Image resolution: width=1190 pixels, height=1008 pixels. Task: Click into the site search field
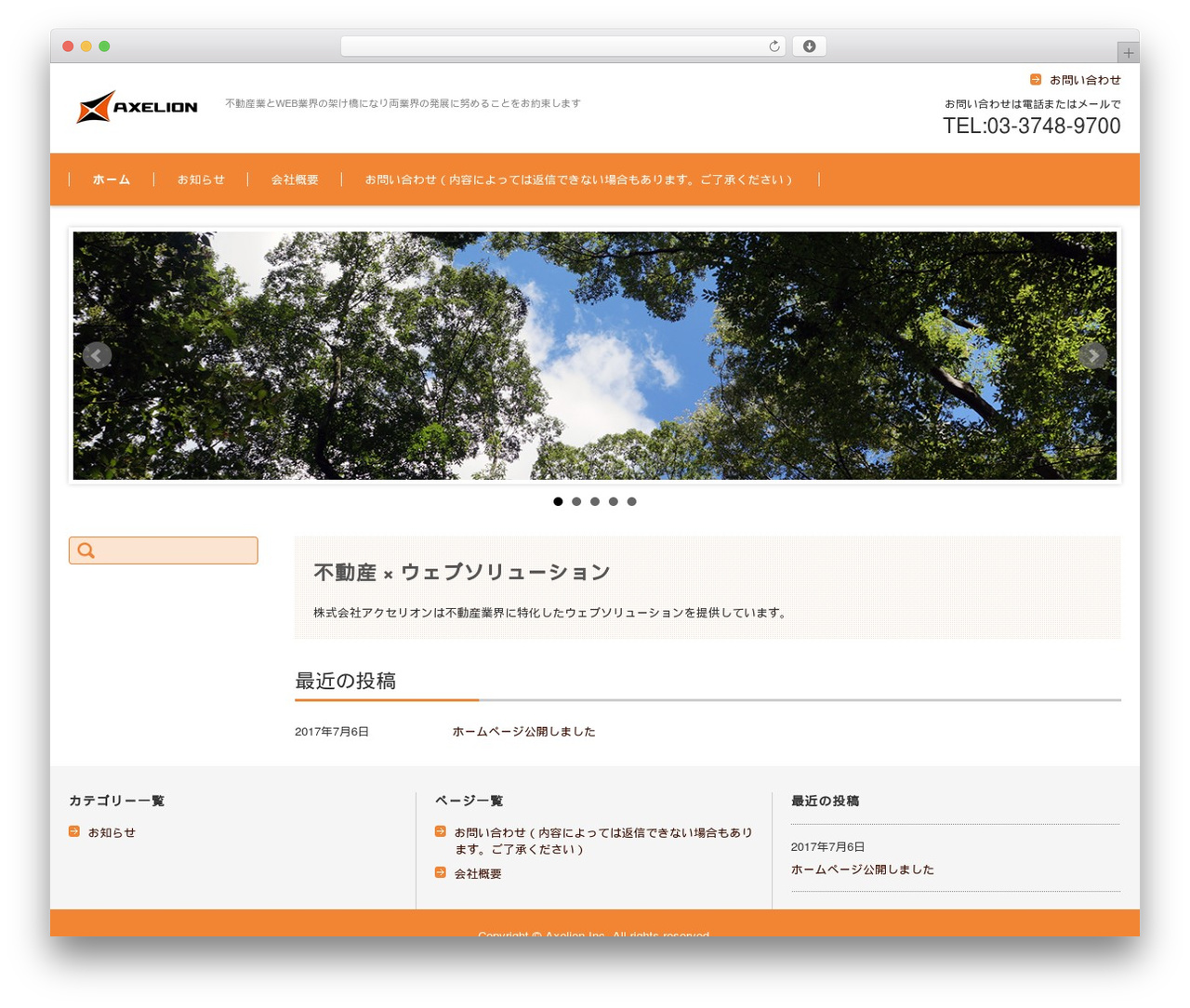click(164, 550)
